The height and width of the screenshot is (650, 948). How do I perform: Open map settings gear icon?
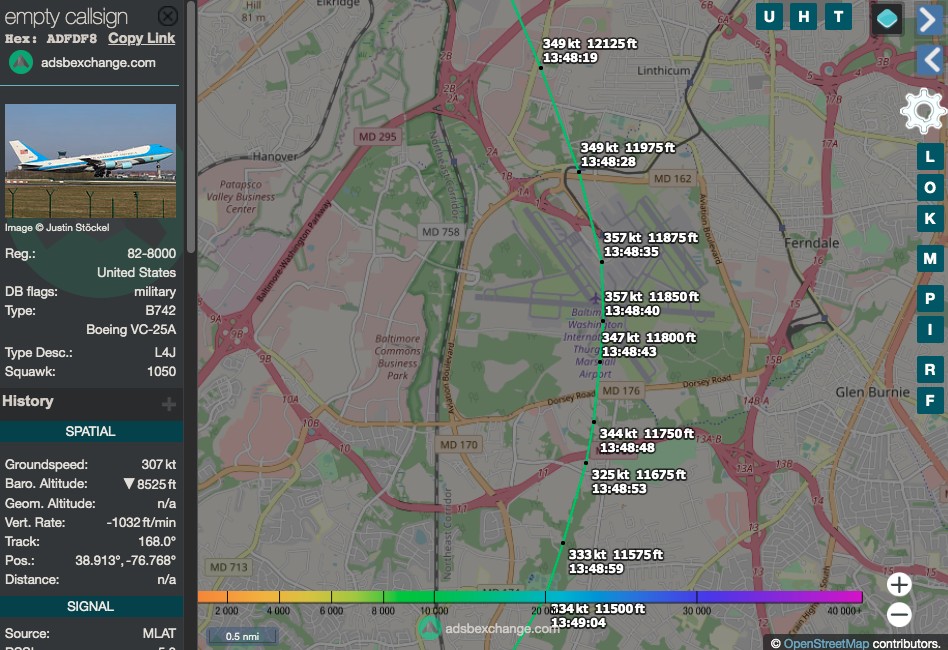[923, 111]
